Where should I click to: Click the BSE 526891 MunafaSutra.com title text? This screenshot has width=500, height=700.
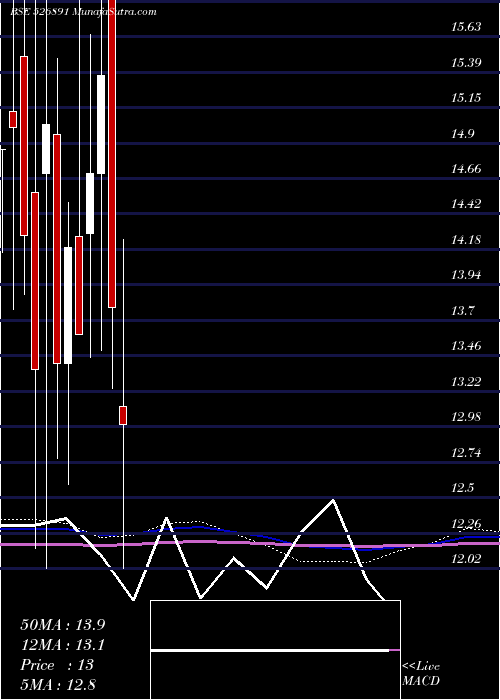[x=83, y=12]
